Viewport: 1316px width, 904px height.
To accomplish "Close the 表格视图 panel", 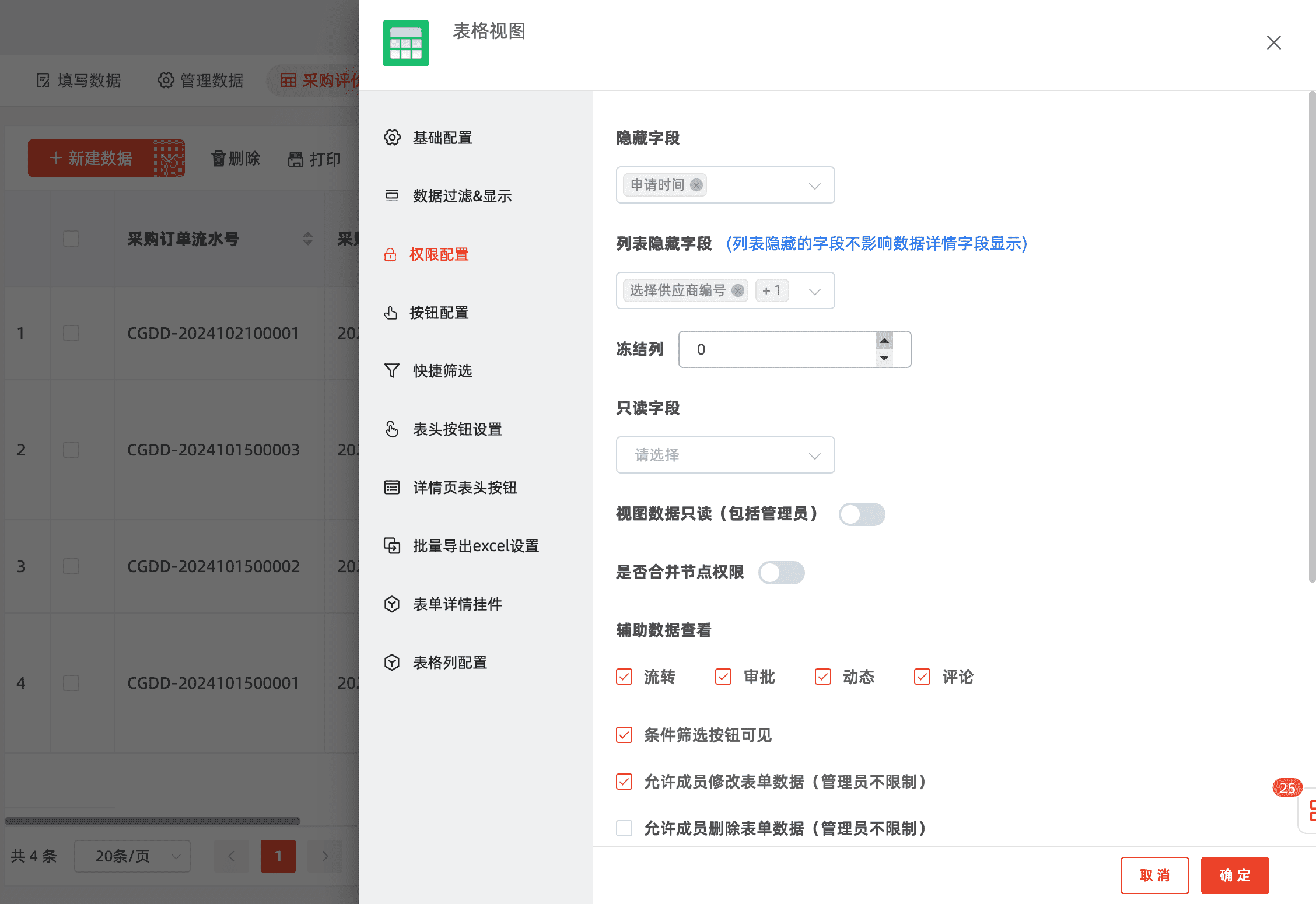I will click(1273, 43).
